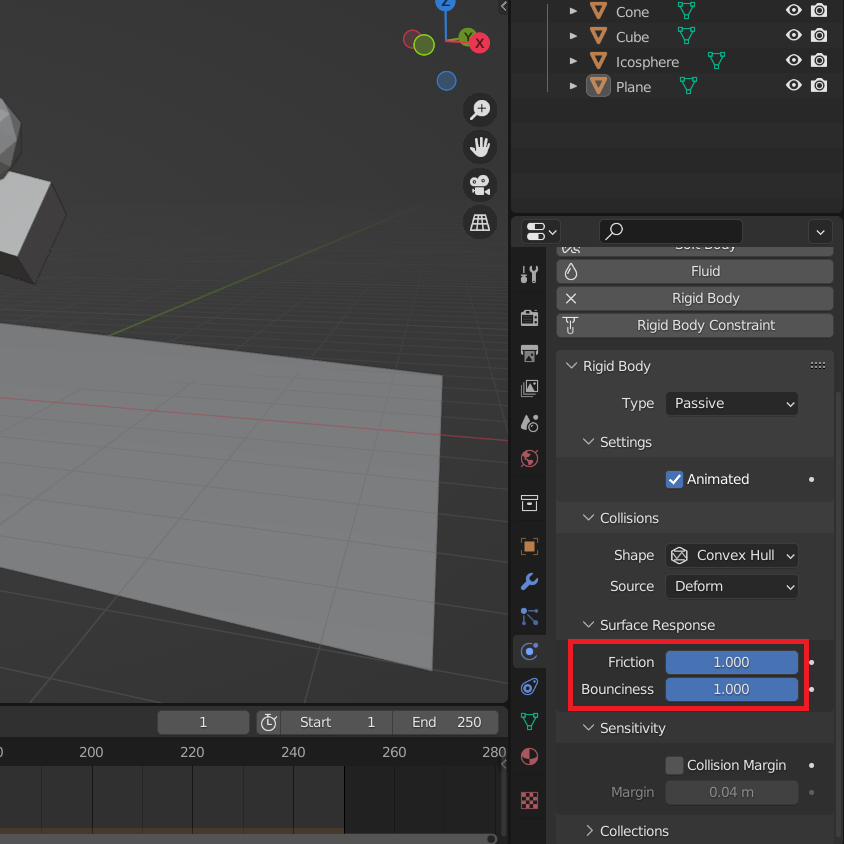Image resolution: width=844 pixels, height=844 pixels.
Task: Click the zoom view magnifier icon
Action: (x=481, y=109)
